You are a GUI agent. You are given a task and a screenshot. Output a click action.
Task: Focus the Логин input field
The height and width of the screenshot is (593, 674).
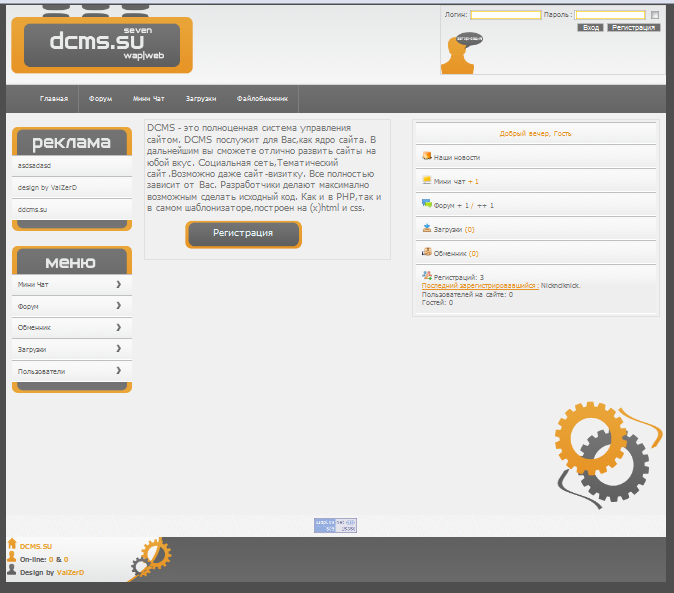coord(506,15)
